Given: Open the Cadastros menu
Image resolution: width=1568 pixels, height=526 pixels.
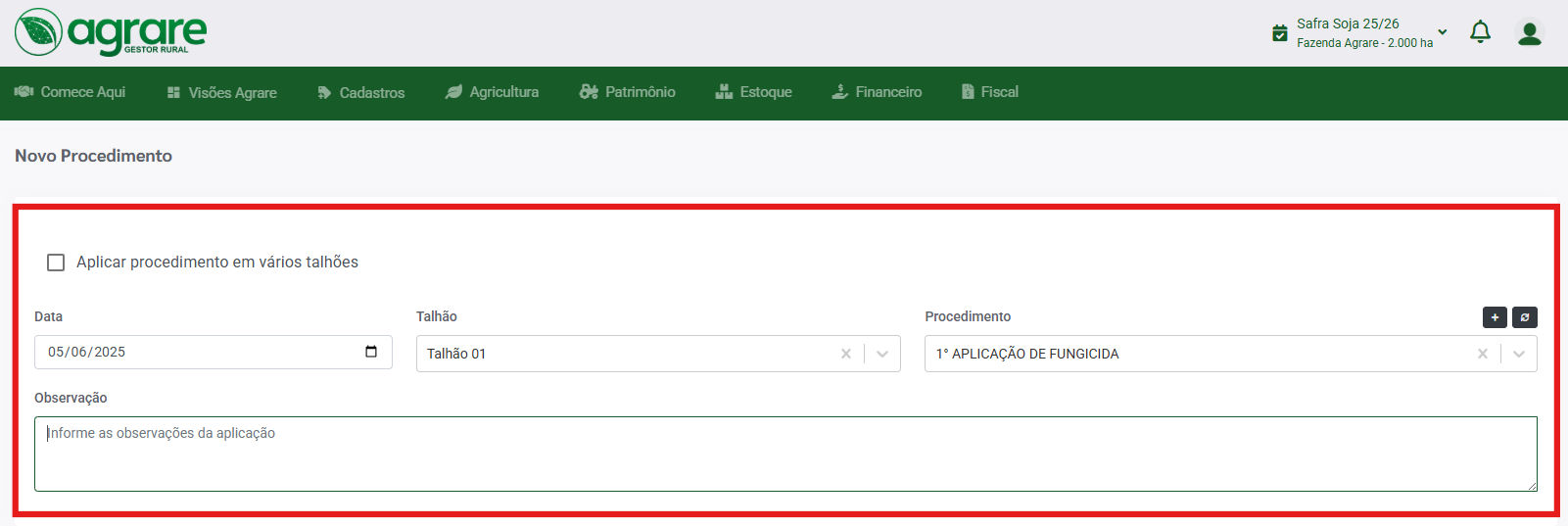Looking at the screenshot, I should click(x=360, y=93).
